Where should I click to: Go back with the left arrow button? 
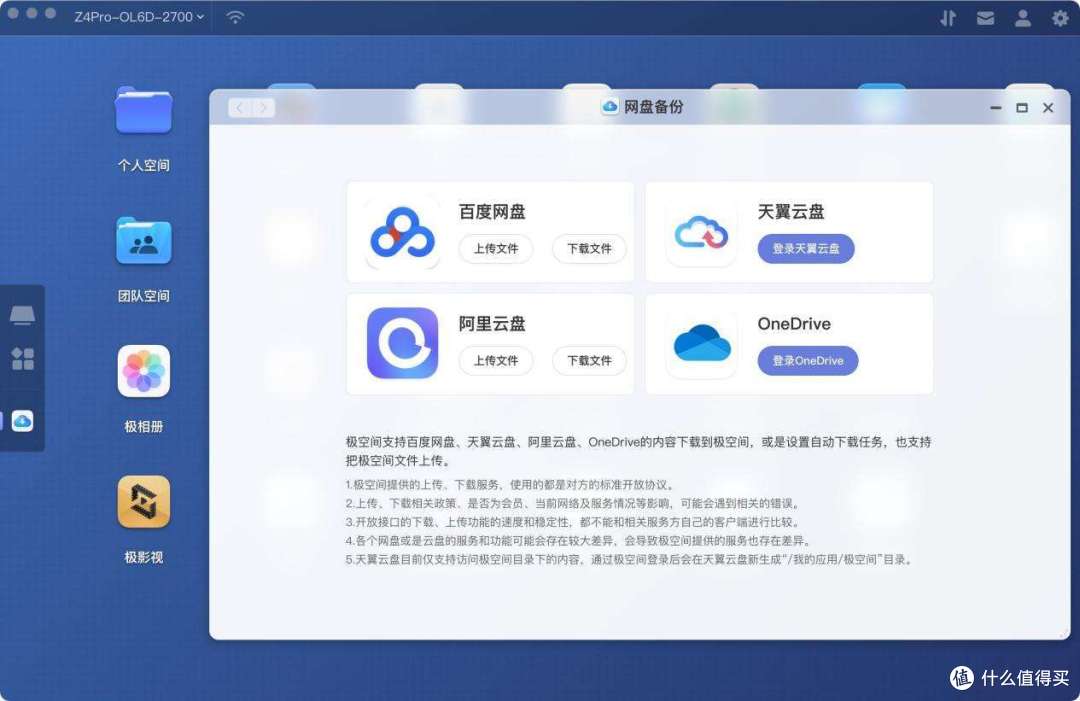tap(240, 107)
